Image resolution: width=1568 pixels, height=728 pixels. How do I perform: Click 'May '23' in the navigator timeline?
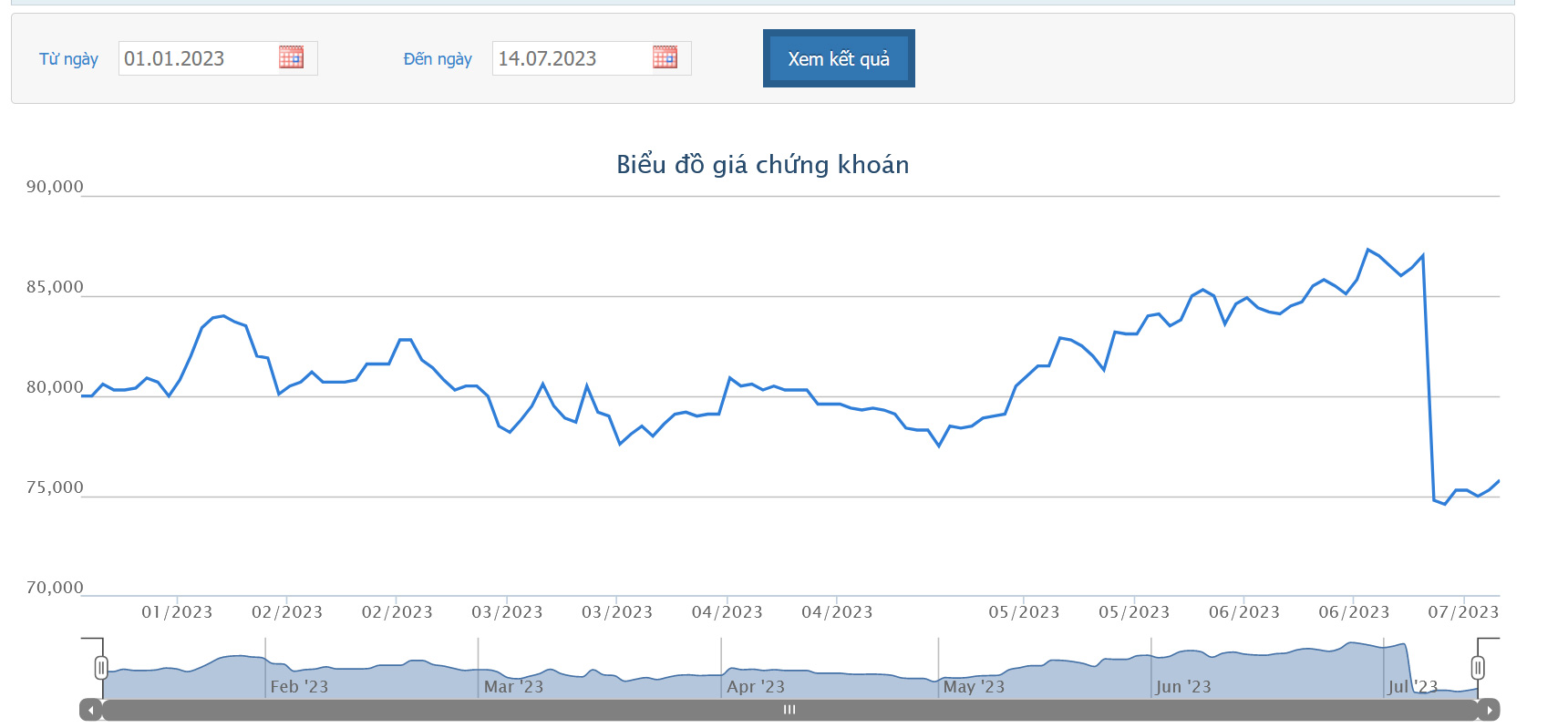pyautogui.click(x=974, y=686)
